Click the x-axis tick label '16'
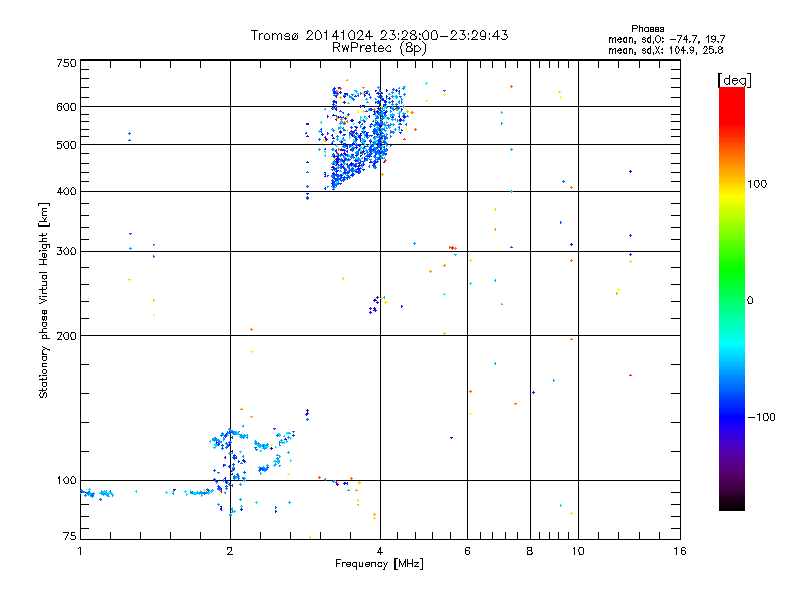The image size is (800, 600). pyautogui.click(x=680, y=551)
